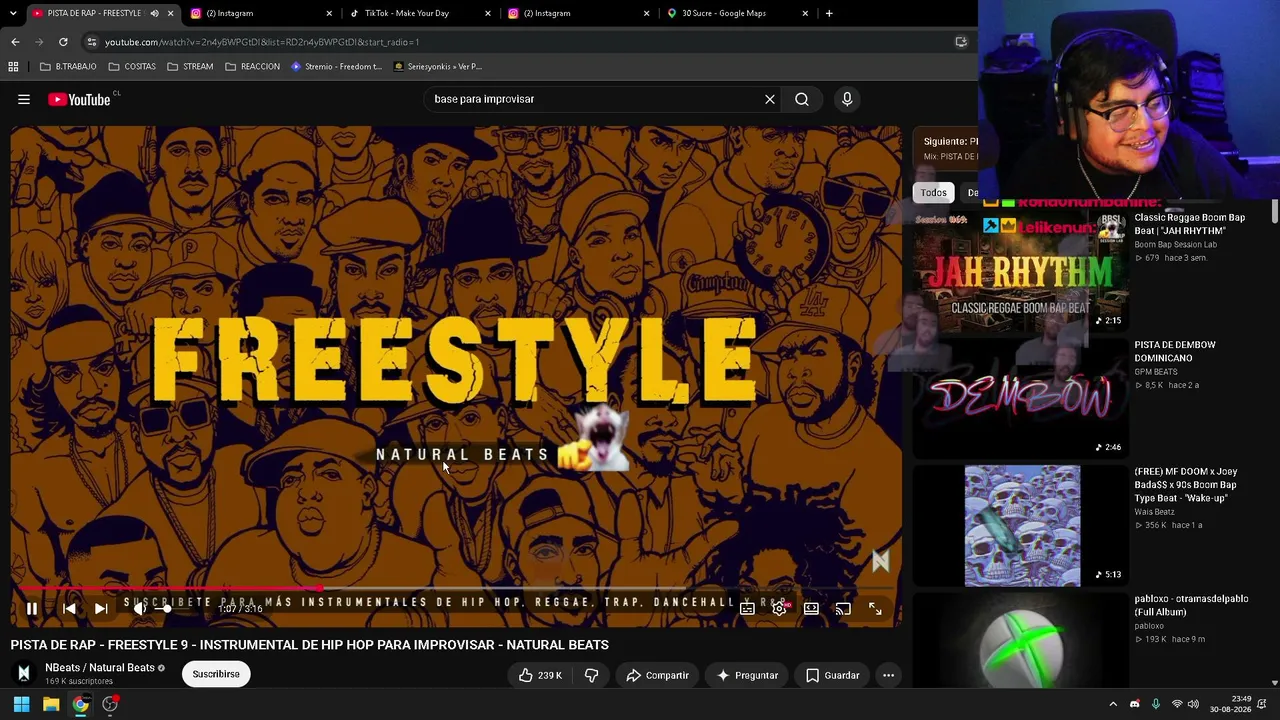The width and height of the screenshot is (1280, 720).
Task: Open 'pabloxo - otramasdelpablo' album title
Action: pyautogui.click(x=1191, y=605)
